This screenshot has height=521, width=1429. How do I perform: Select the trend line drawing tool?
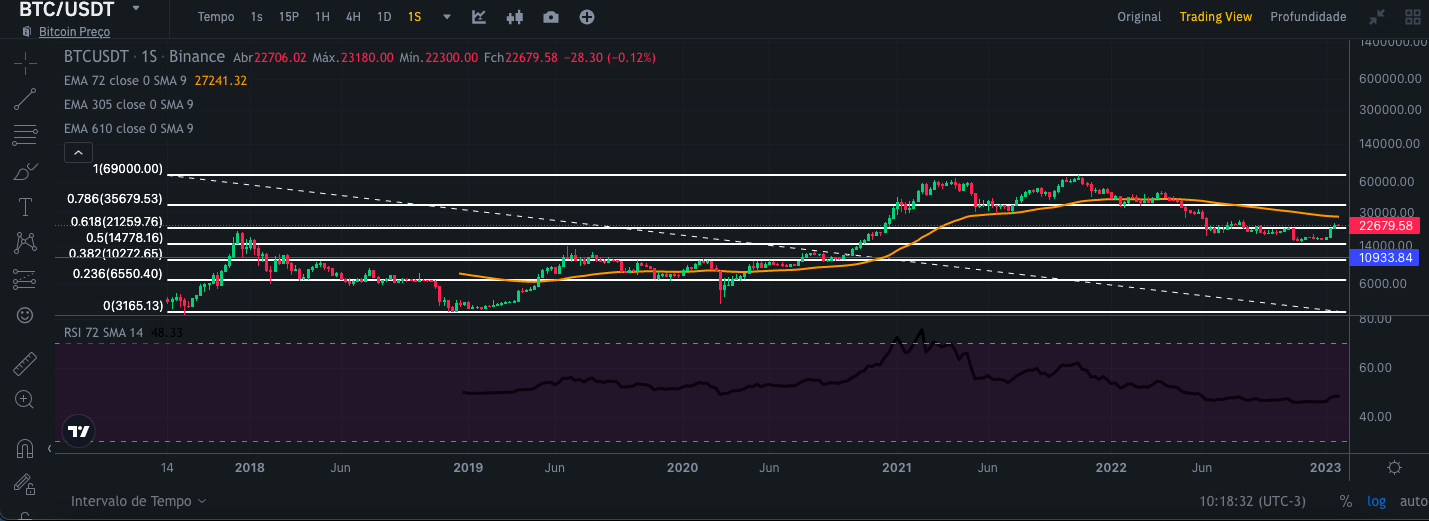(x=25, y=99)
